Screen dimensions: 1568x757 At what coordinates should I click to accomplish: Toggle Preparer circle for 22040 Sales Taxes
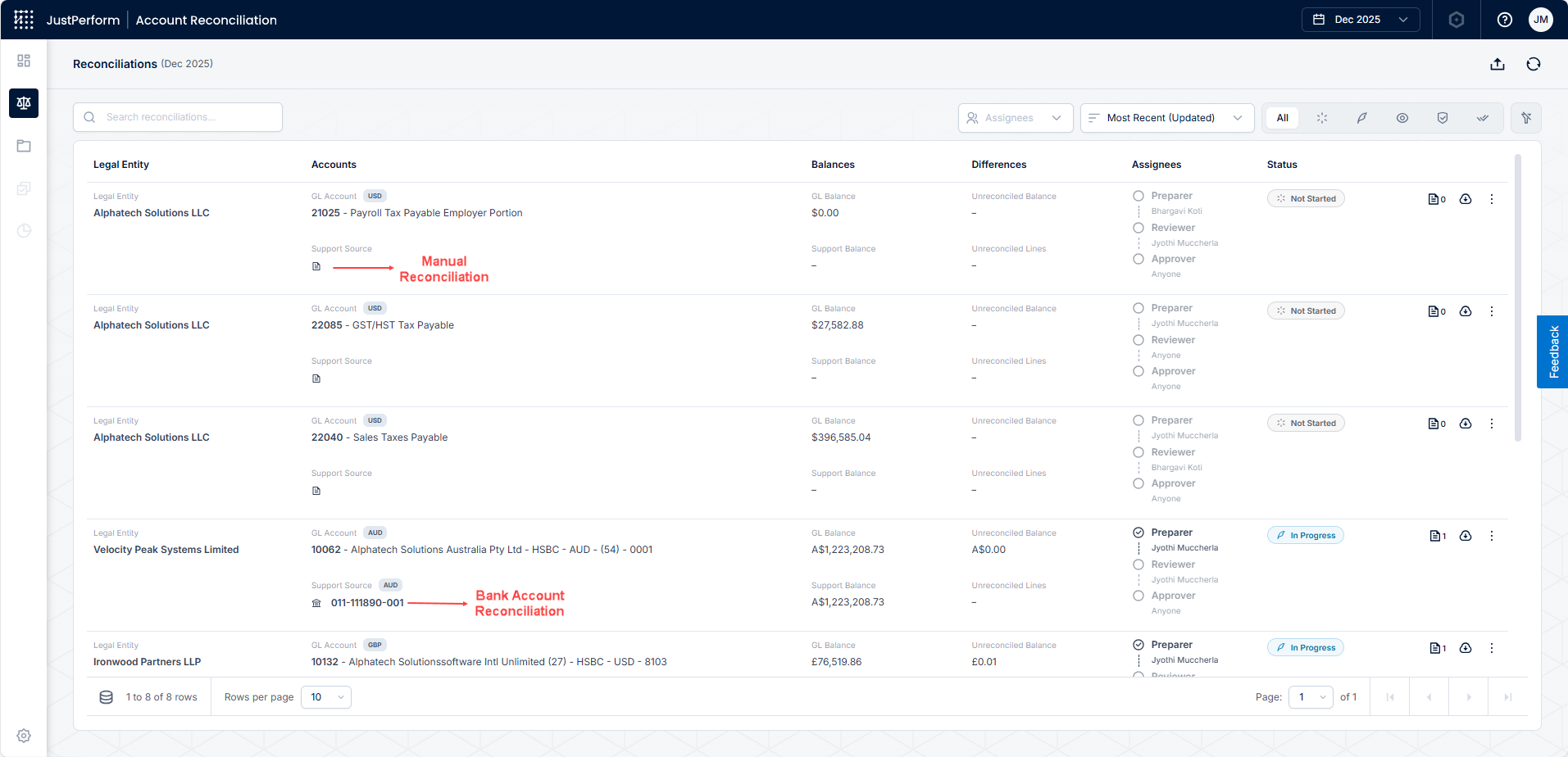click(1139, 420)
